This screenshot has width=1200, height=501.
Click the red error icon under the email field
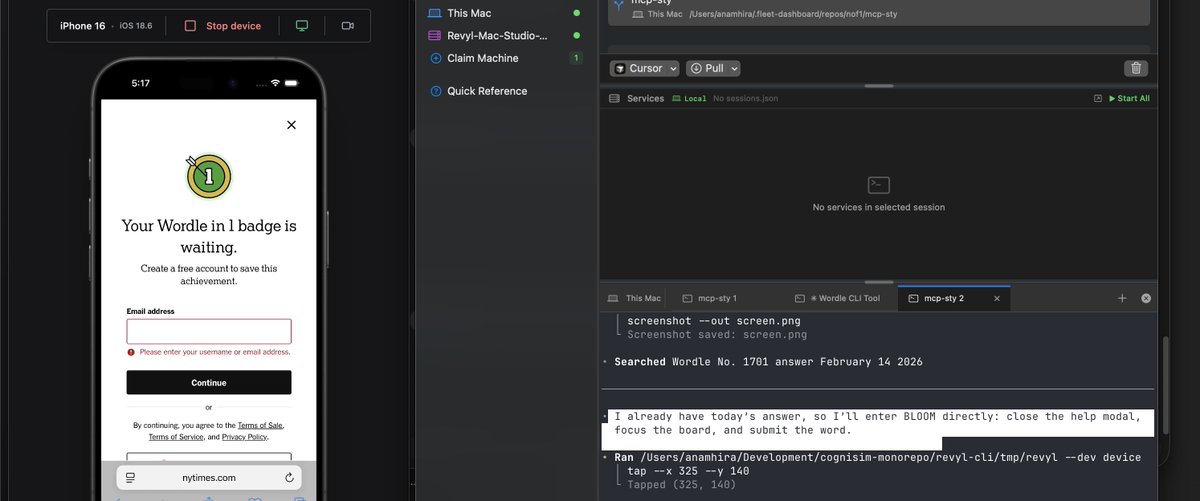(x=131, y=352)
